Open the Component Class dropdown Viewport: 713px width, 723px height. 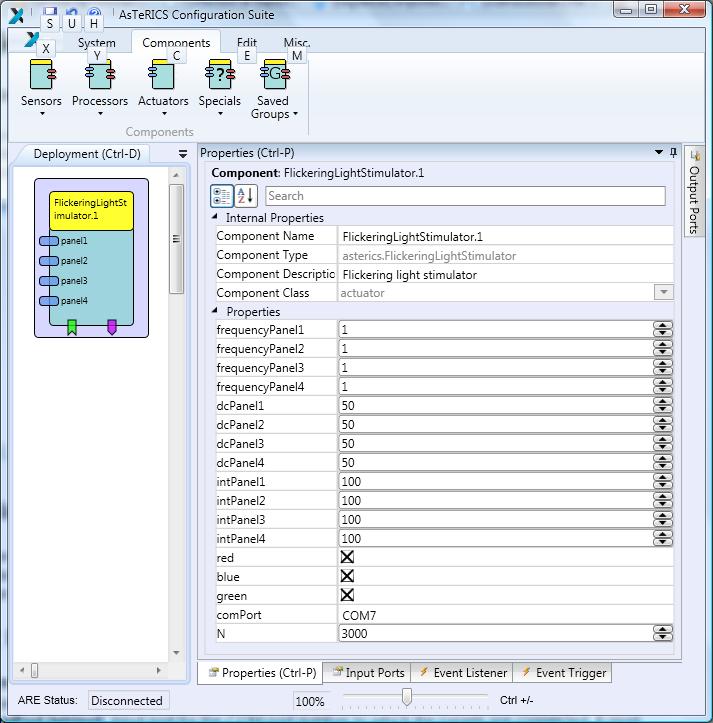[664, 292]
